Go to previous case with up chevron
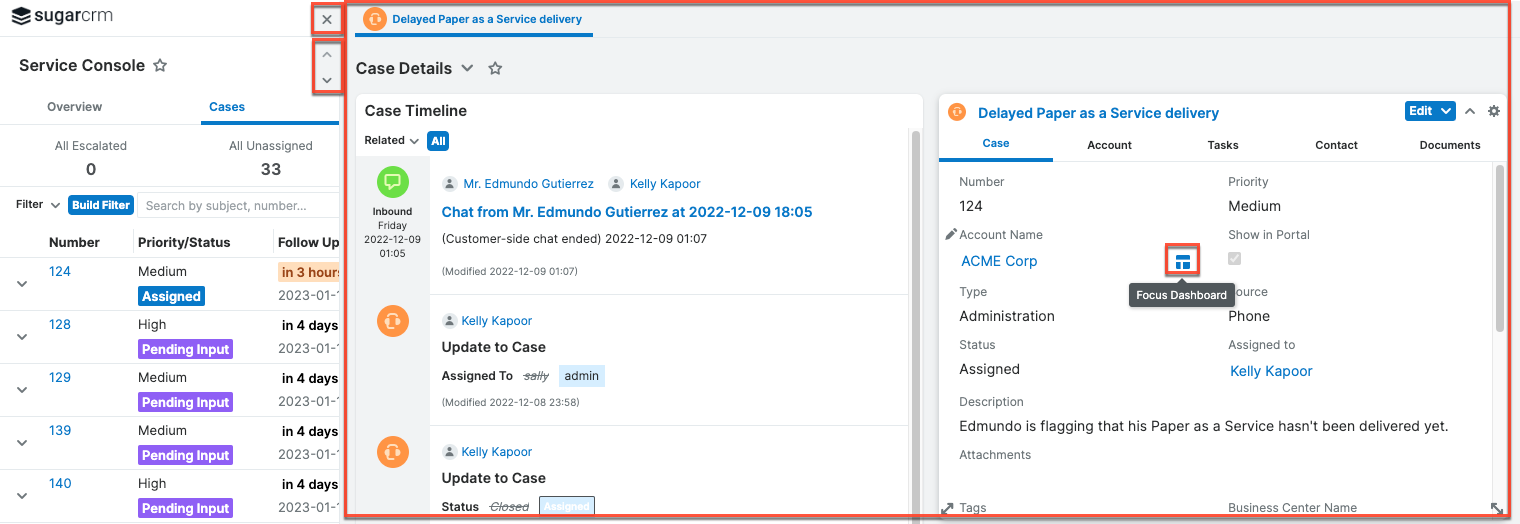The image size is (1520, 524). click(x=327, y=55)
